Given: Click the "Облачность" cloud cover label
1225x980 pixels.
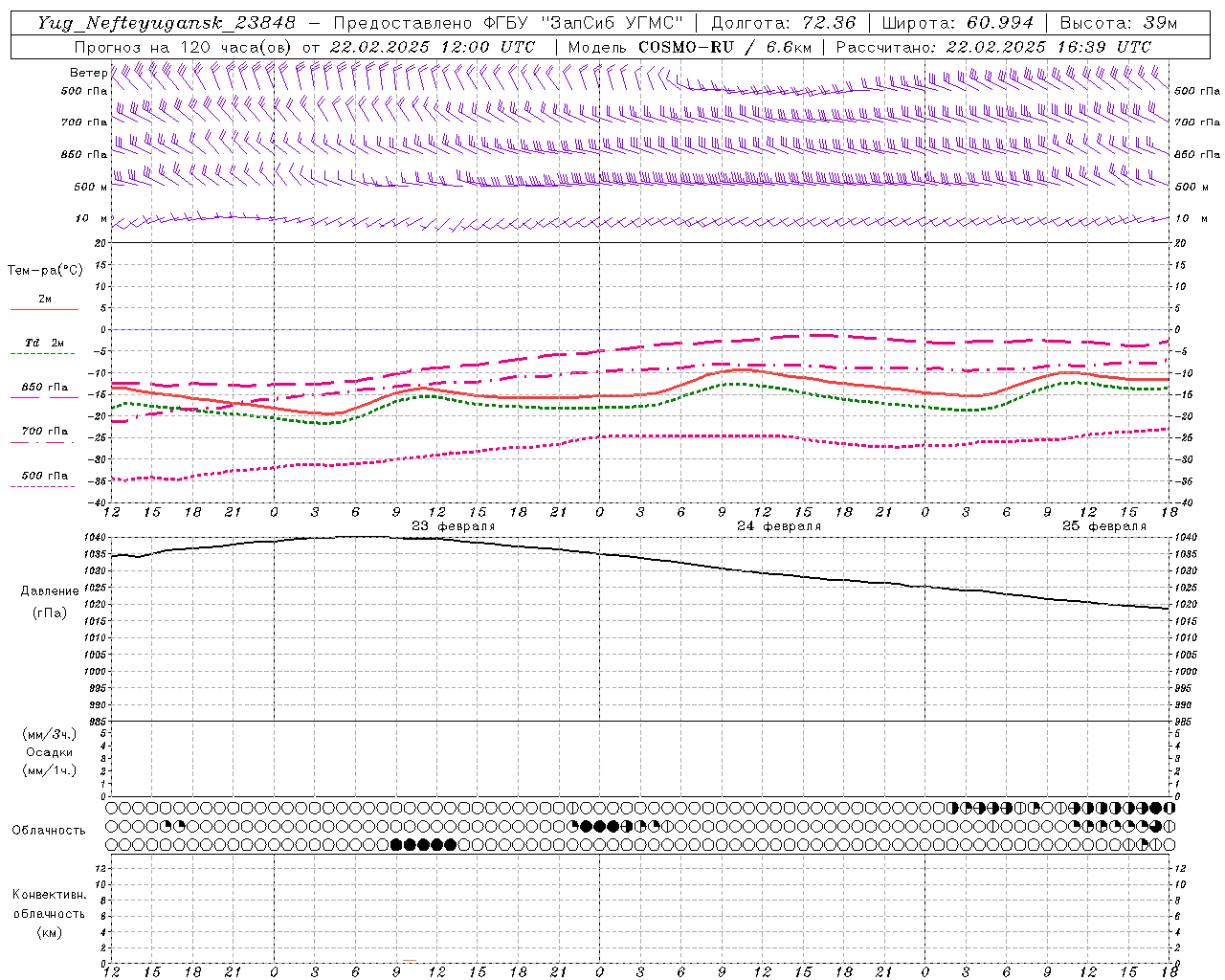Looking at the screenshot, I should (x=49, y=830).
